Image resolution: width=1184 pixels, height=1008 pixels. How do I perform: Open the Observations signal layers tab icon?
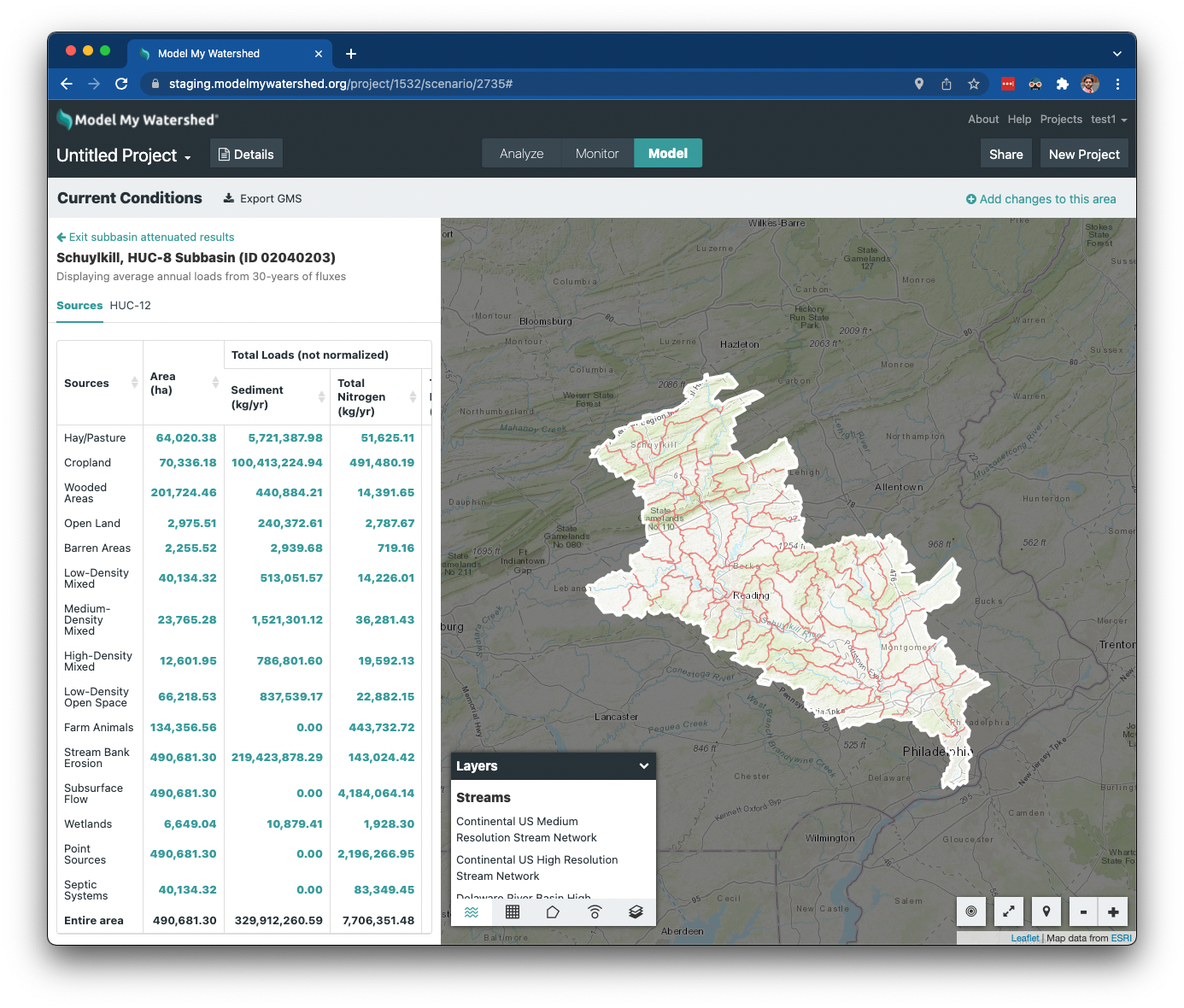[595, 912]
